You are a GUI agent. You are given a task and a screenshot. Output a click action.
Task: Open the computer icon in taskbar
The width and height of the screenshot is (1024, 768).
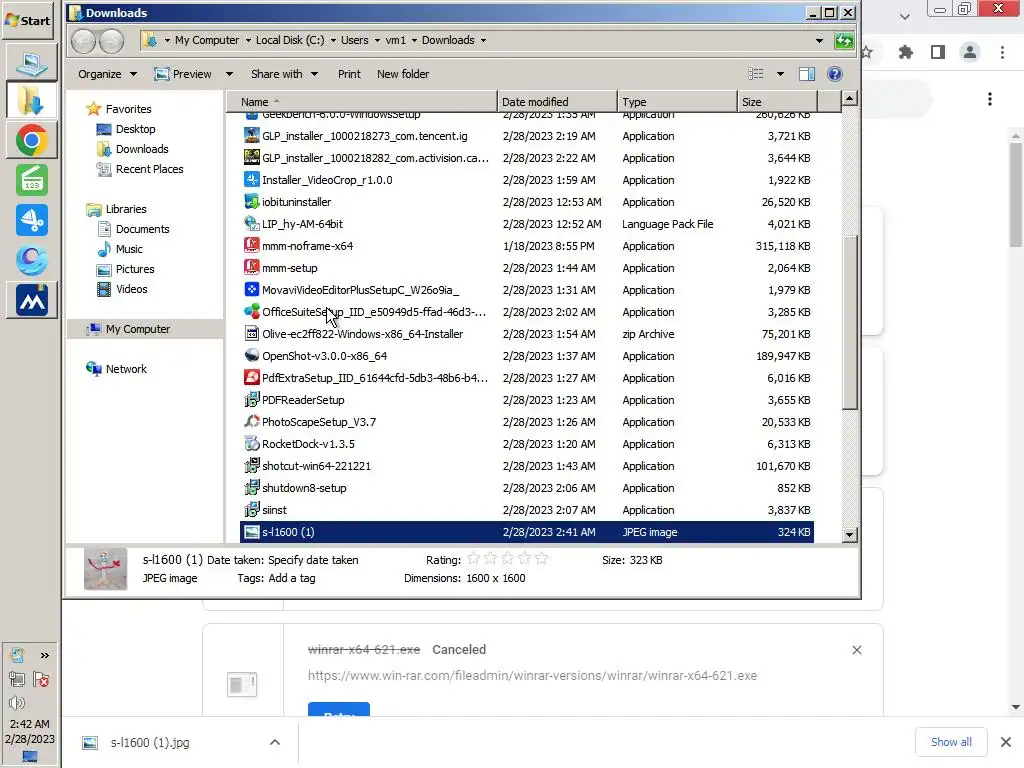(31, 63)
